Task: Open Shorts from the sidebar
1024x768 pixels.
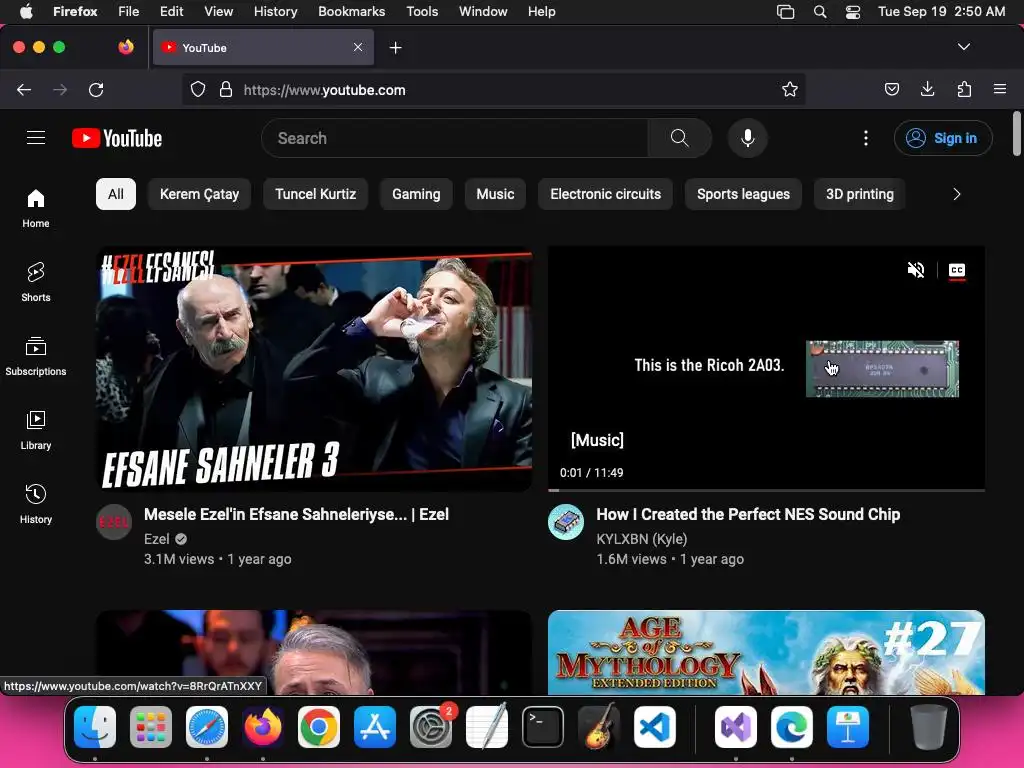Action: point(36,283)
